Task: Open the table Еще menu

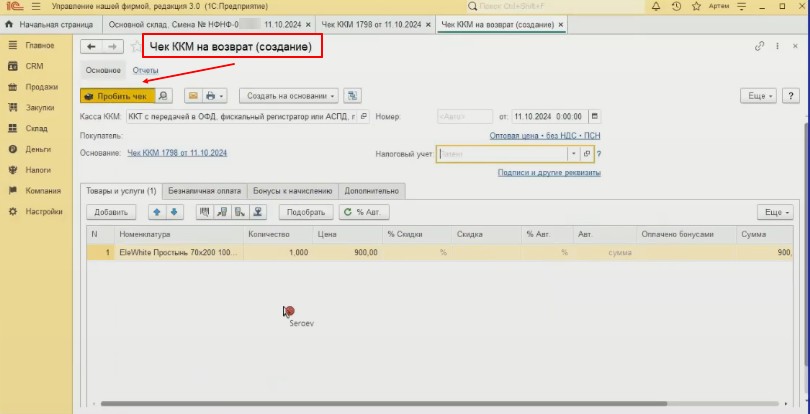Action: (x=775, y=212)
